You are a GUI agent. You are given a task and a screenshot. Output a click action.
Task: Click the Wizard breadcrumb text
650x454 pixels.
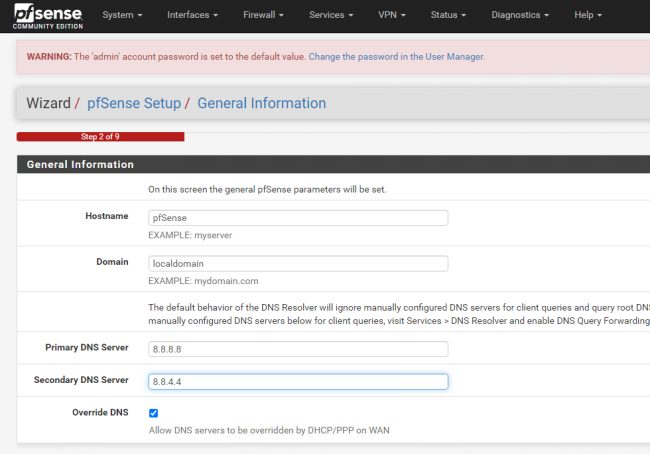[49, 103]
